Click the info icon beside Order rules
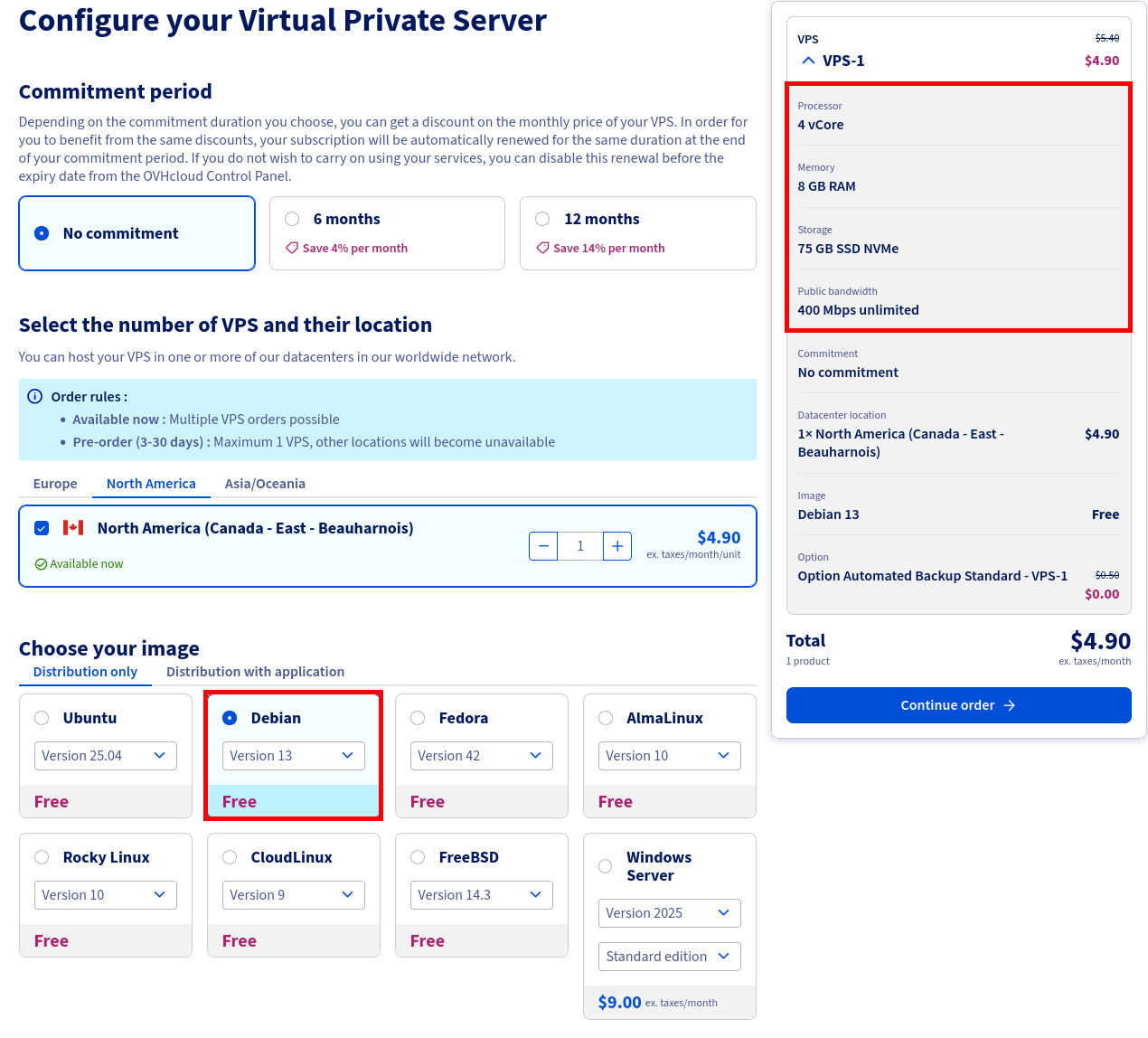 click(x=34, y=396)
